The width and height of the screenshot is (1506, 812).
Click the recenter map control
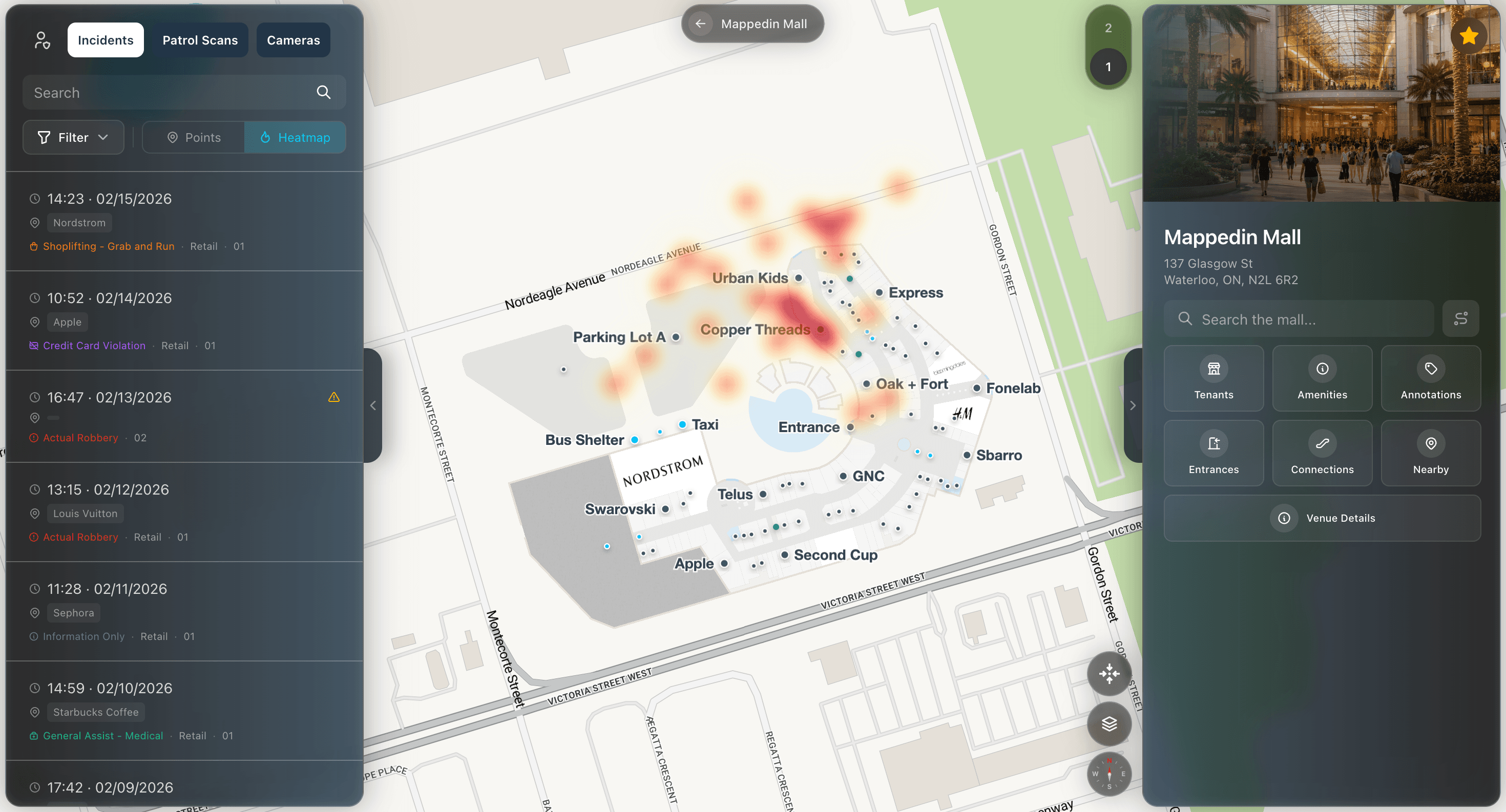coord(1108,673)
